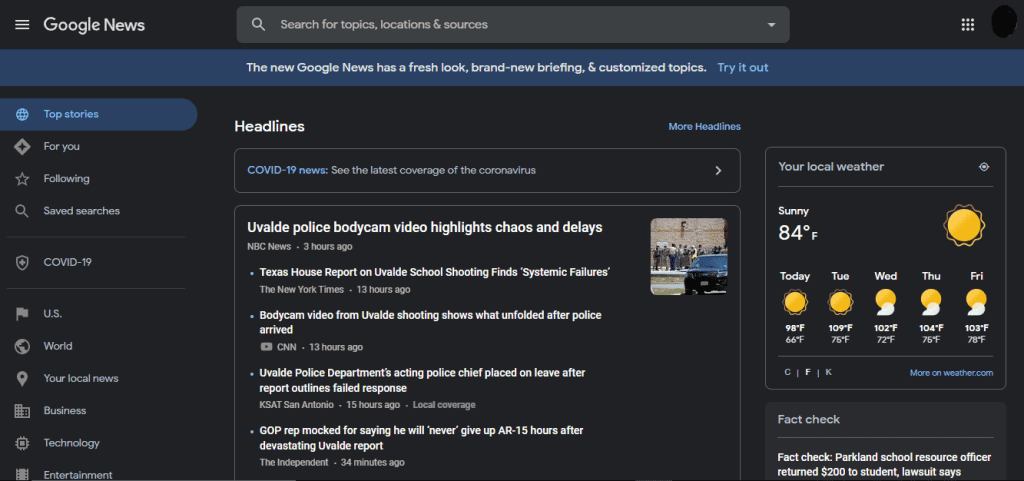Click the COVID-19 banner chevron arrow
The image size is (1024, 481).
(718, 170)
